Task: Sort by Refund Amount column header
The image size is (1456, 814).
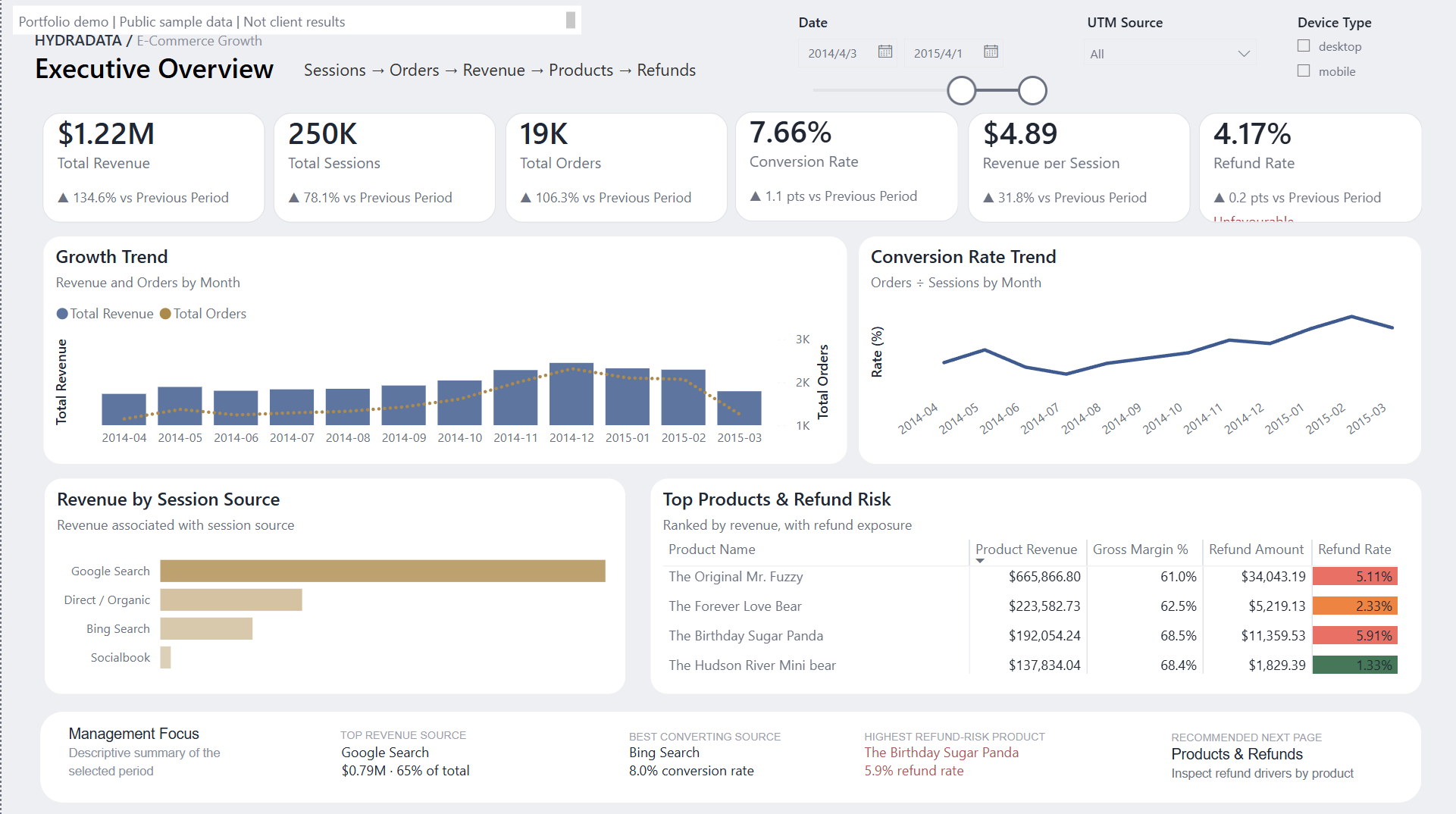Action: tap(1256, 549)
